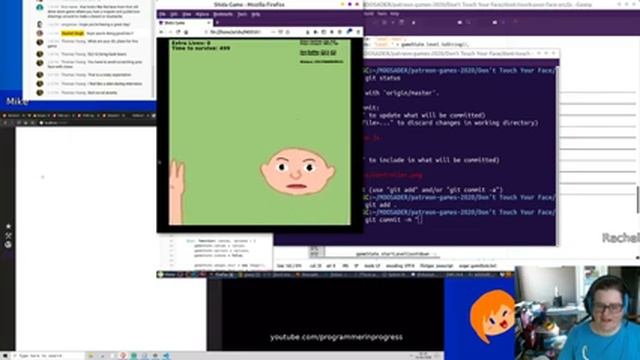
Task: Click the blue extension icon in Firefox toolbar
Action: click(x=349, y=31)
